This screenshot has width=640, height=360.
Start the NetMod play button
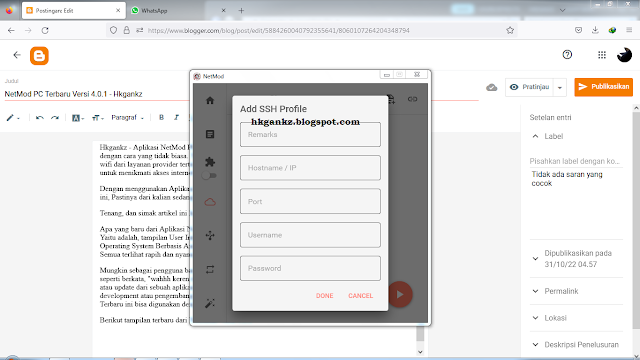[400, 294]
